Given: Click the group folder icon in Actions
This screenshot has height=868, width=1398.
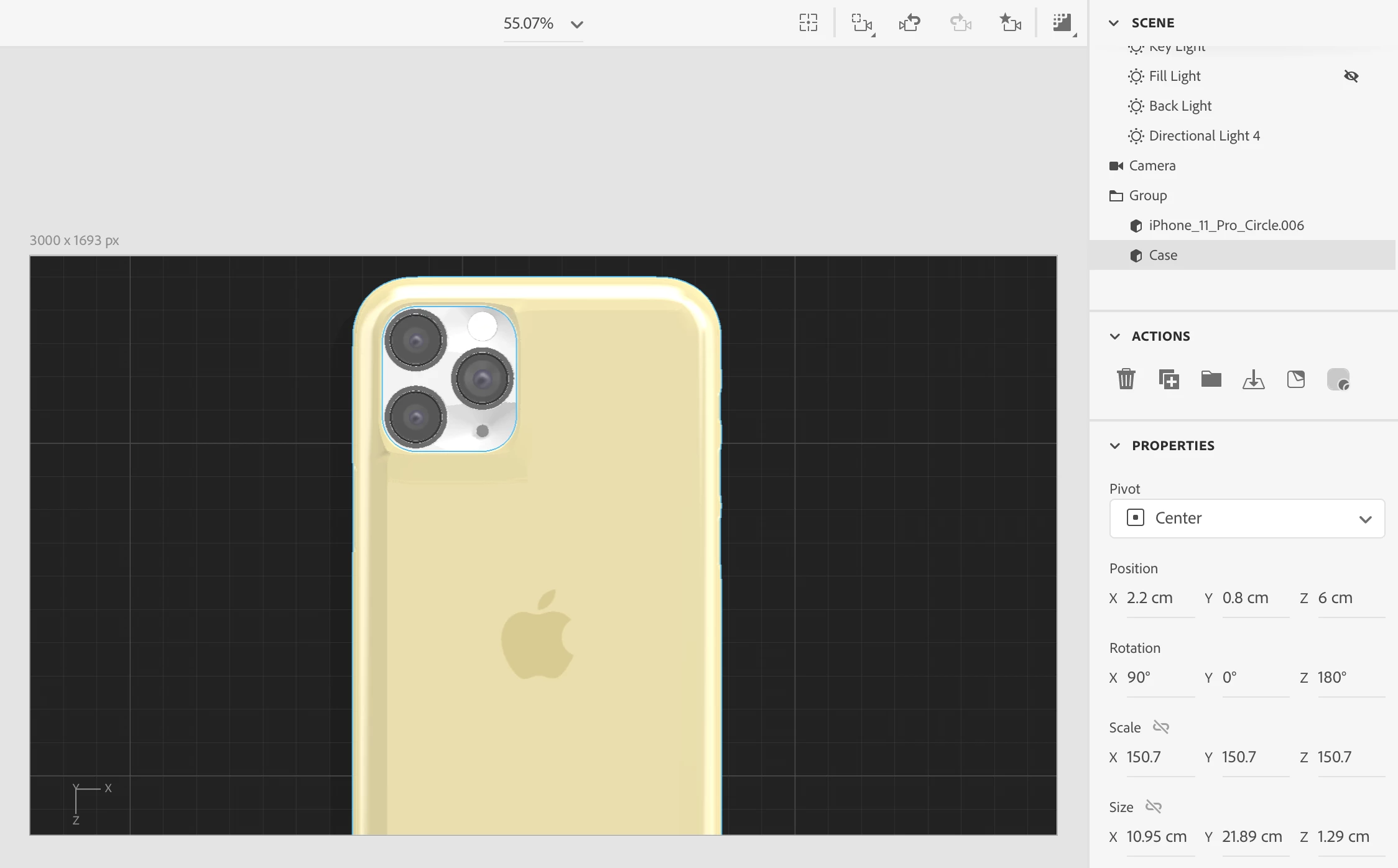Looking at the screenshot, I should coord(1211,379).
